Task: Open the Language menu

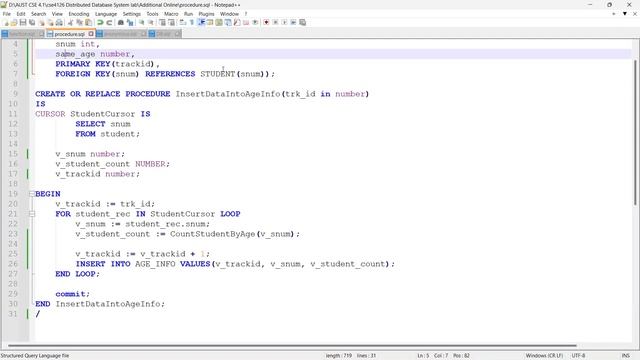Action: pyautogui.click(x=106, y=14)
